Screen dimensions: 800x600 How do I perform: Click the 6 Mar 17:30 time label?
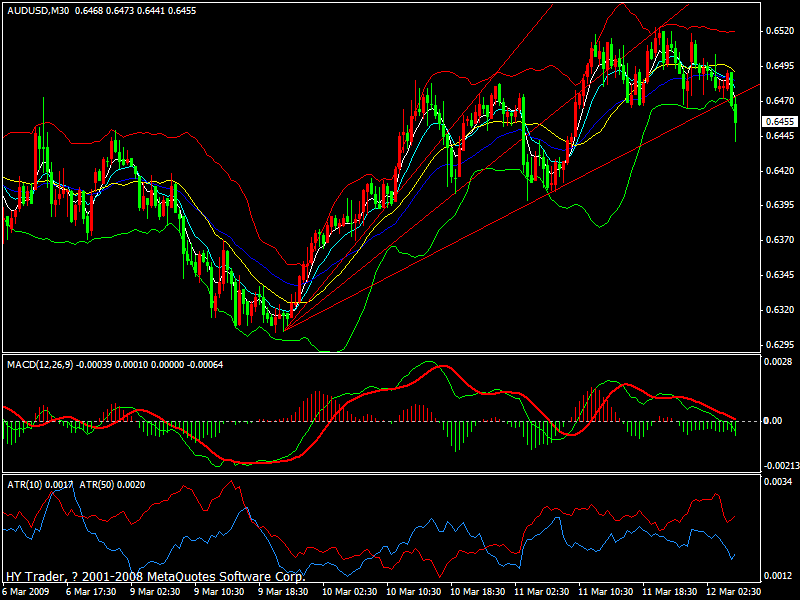90,592
